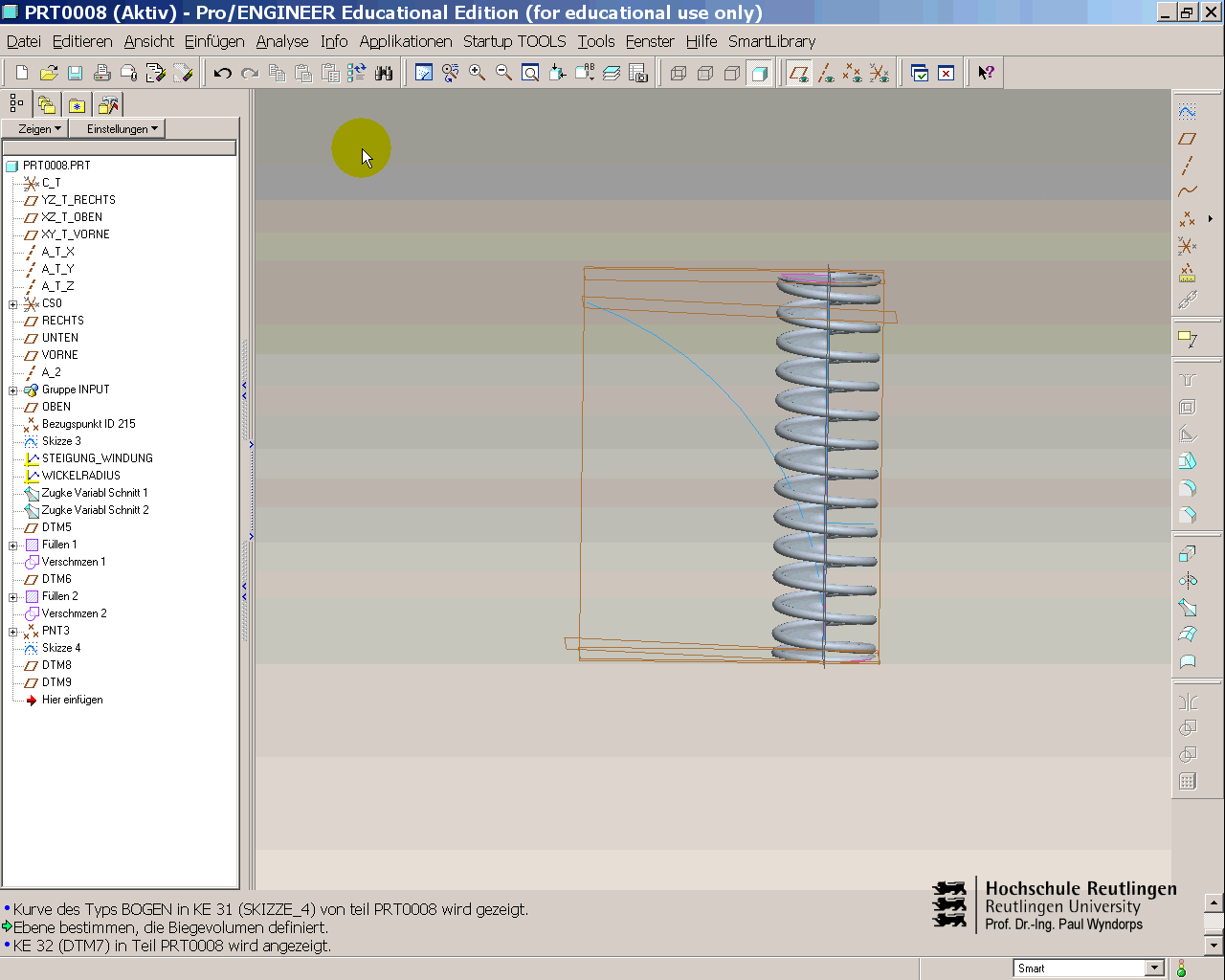Select Zugke Variabl Schnitt 1 in tree
The image size is (1225, 980).
click(x=95, y=493)
